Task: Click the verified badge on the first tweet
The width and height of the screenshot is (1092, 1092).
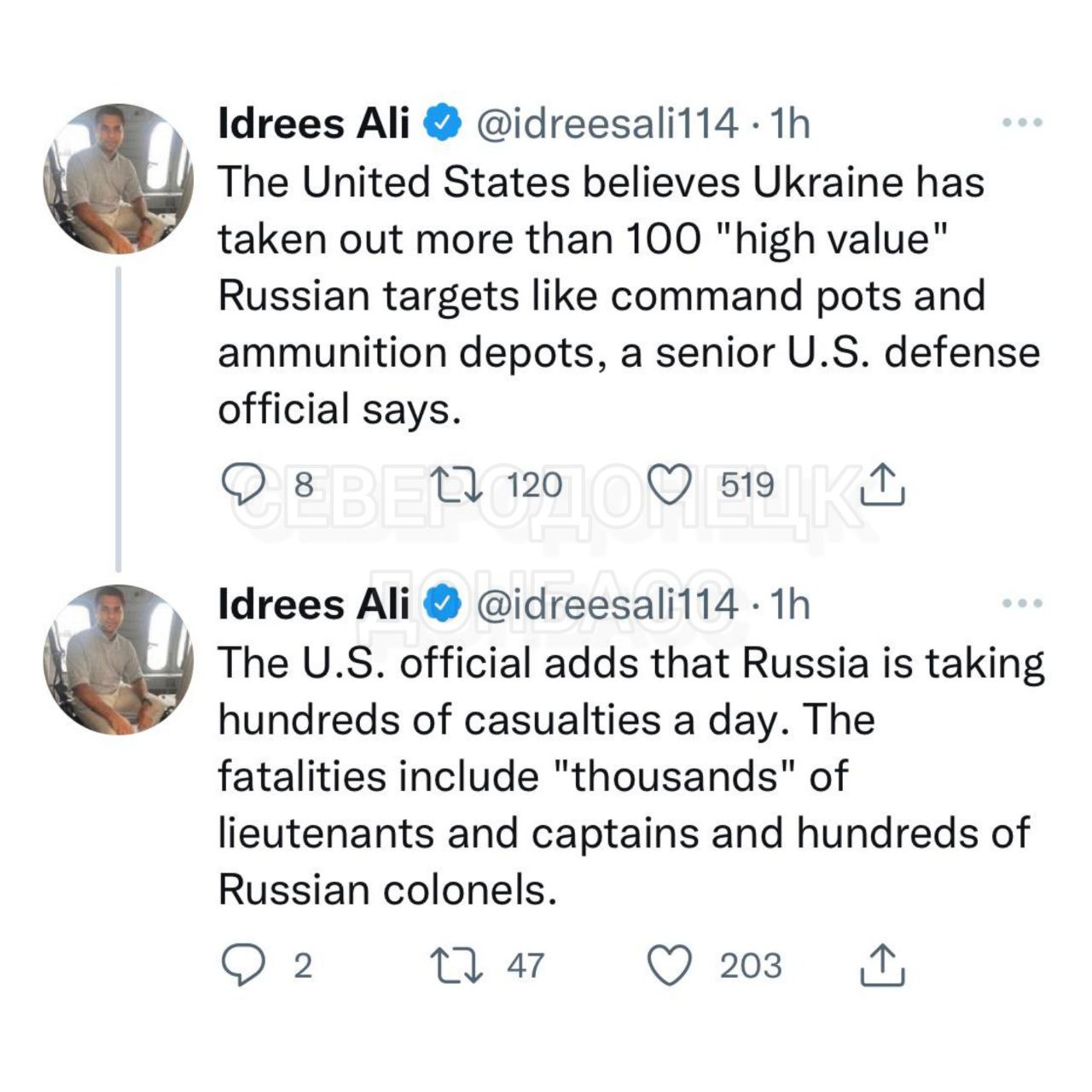Action: (442, 124)
